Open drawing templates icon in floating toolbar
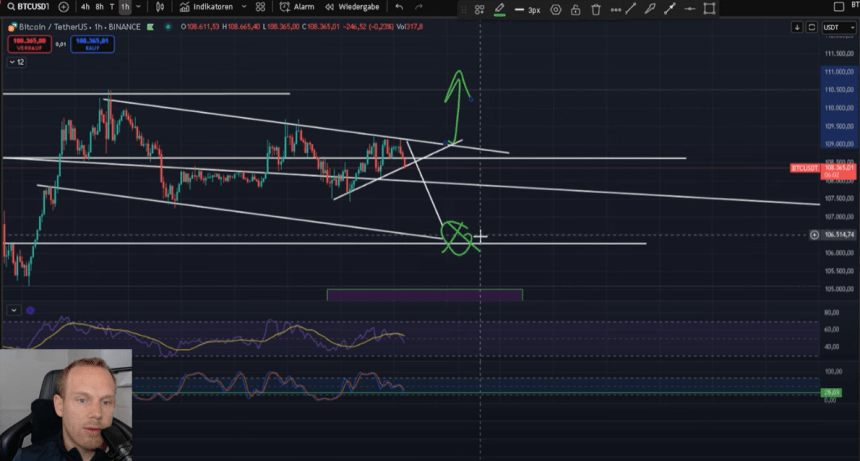This screenshot has height=461, width=860. 479,9
